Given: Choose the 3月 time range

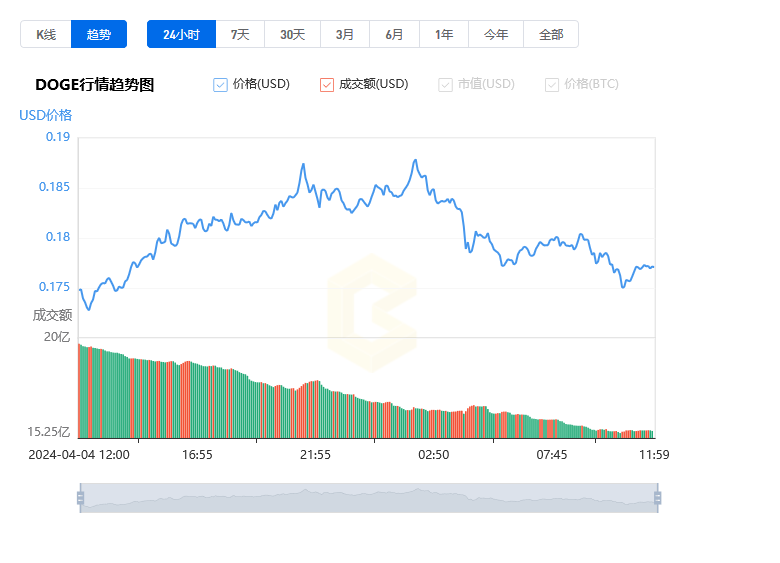Looking at the screenshot, I should (x=345, y=34).
